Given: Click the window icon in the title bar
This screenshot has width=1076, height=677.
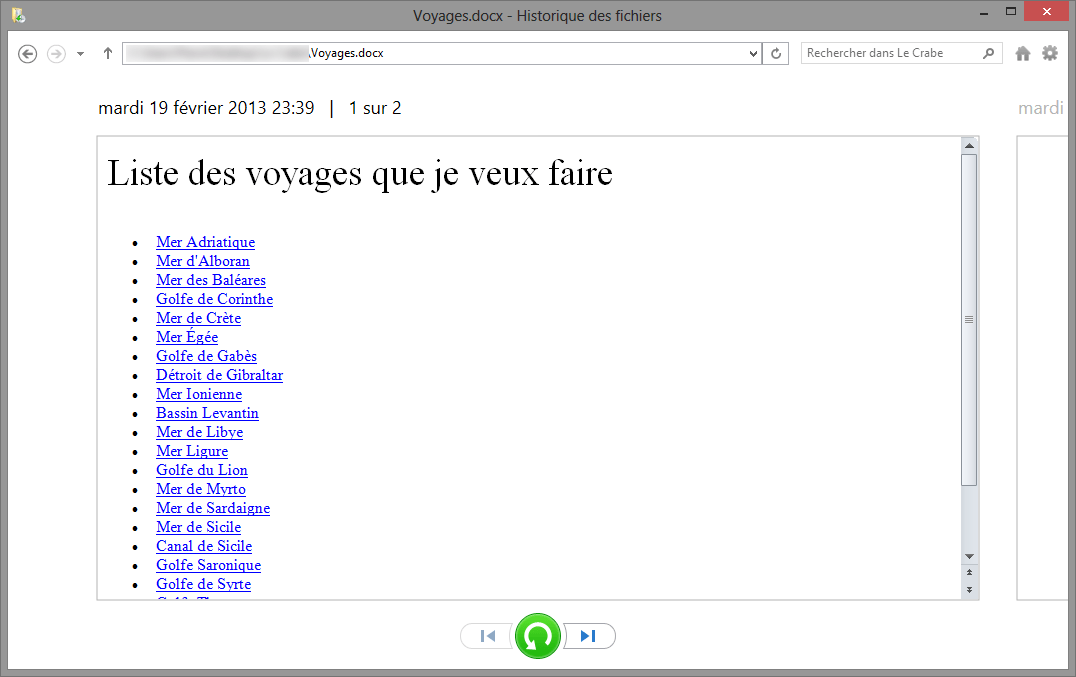Looking at the screenshot, I should tap(19, 14).
